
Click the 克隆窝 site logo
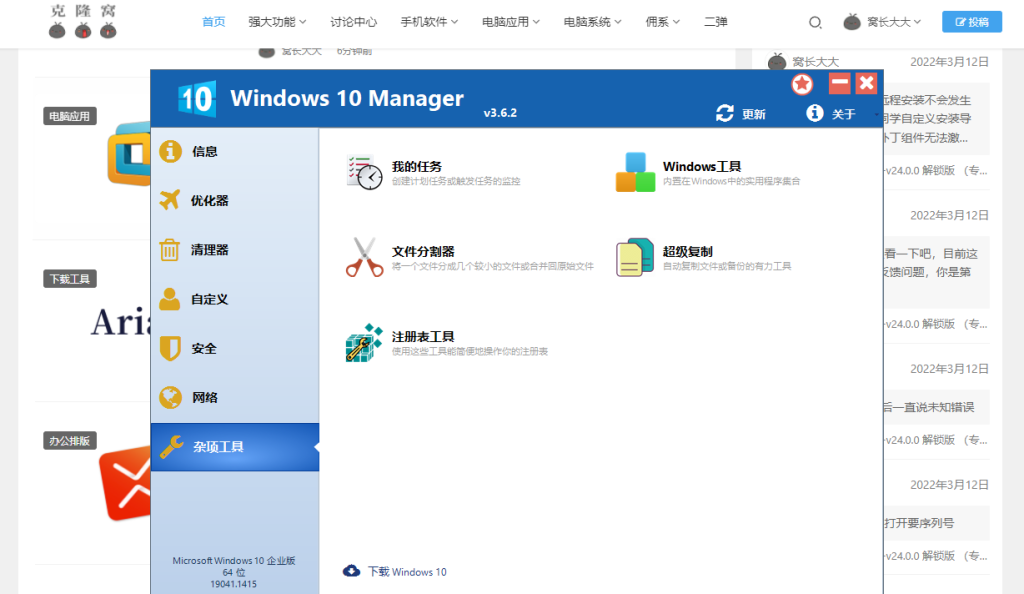point(83,22)
